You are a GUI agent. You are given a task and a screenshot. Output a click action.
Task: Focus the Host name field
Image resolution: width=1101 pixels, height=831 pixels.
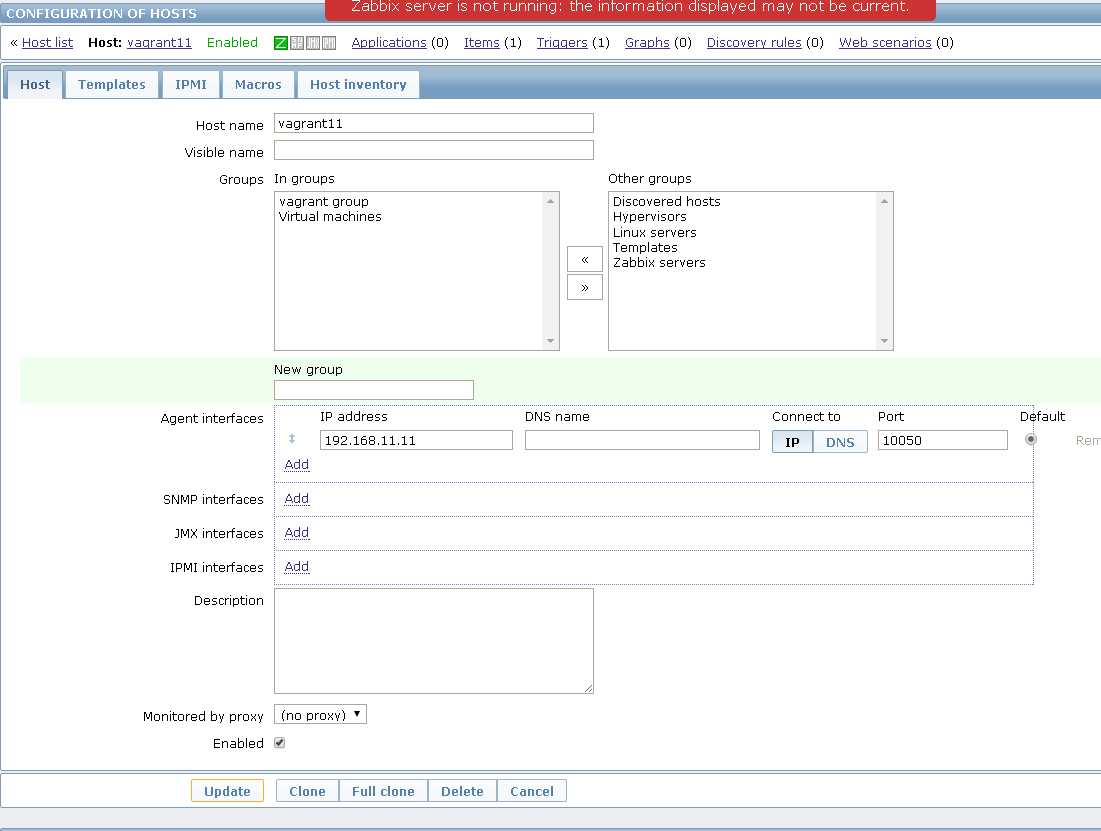pyautogui.click(x=433, y=123)
